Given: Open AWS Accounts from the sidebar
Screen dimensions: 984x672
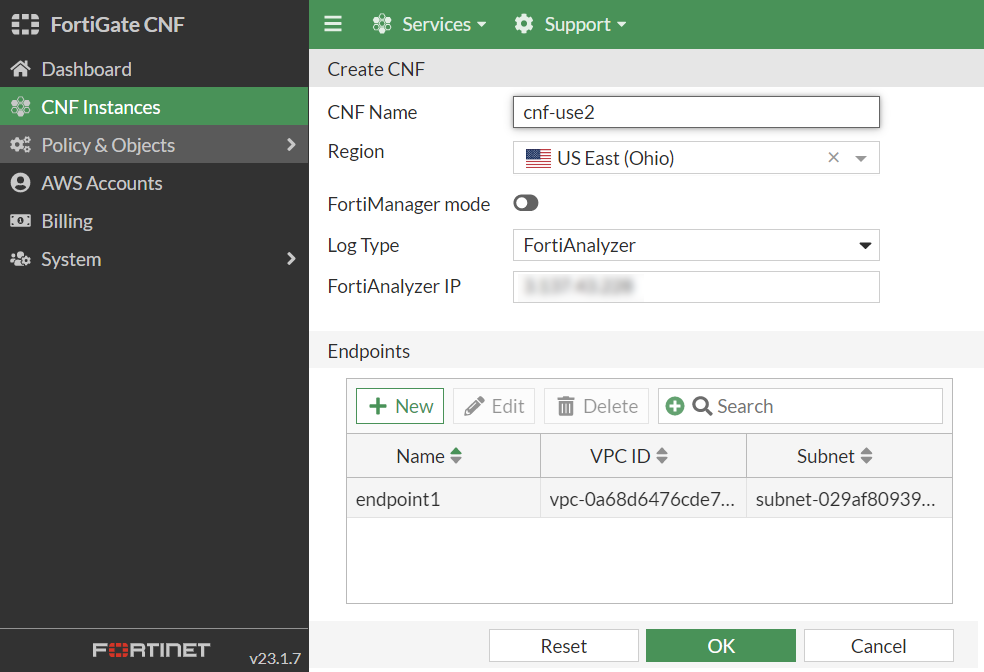Looking at the screenshot, I should click(x=102, y=183).
